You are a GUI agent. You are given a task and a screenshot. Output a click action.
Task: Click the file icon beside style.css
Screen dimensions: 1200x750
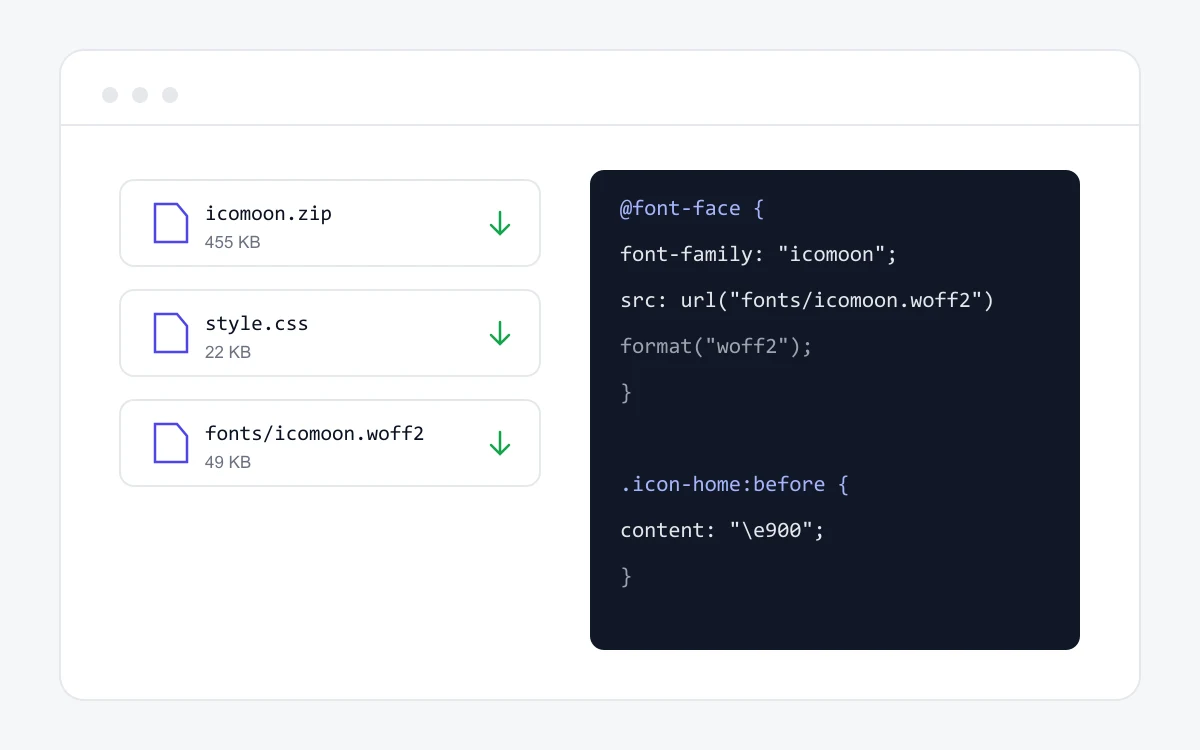click(x=170, y=333)
